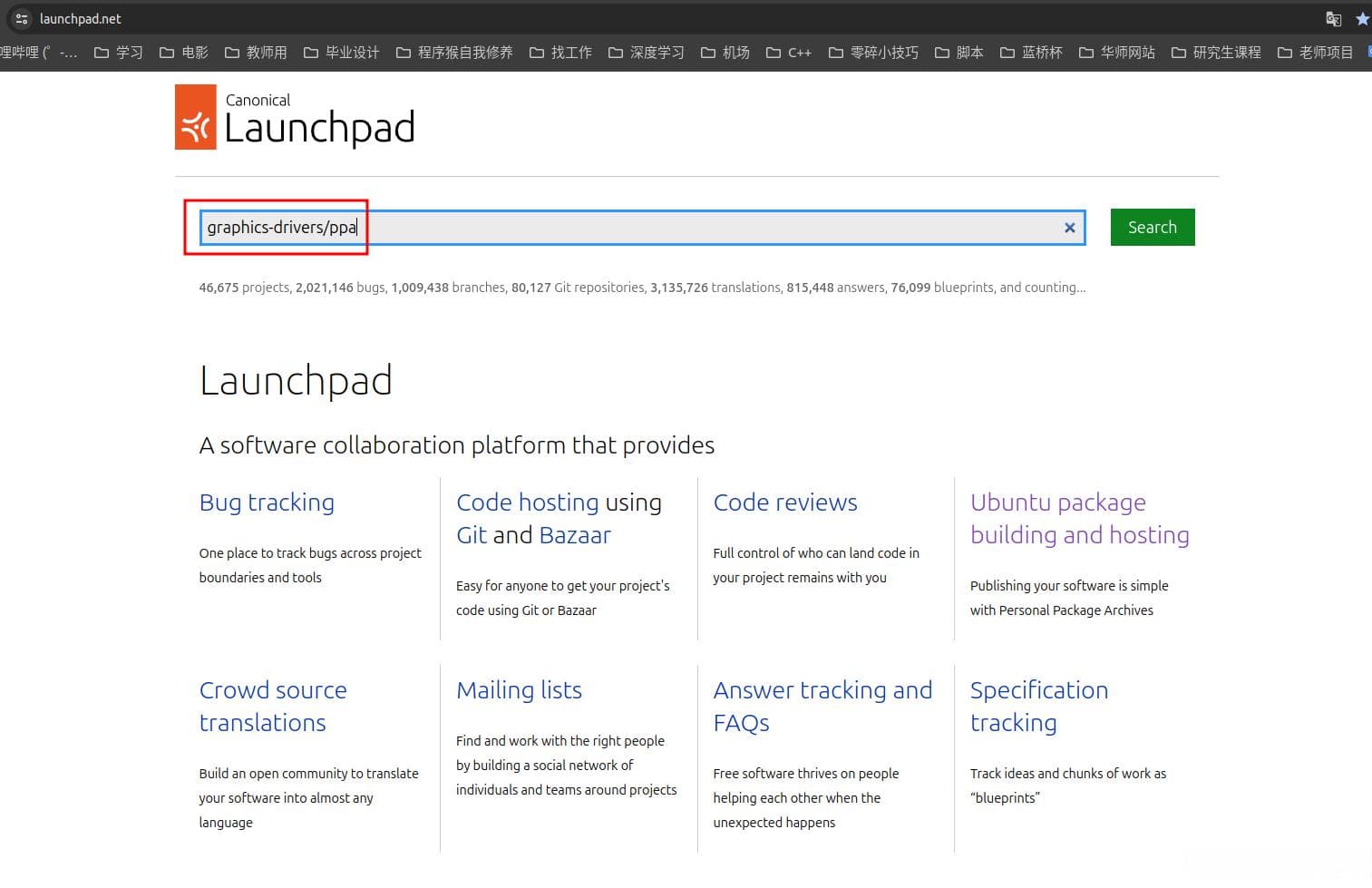Open Ubuntu package building and hosting link
The image size is (1372, 888).
tap(1080, 519)
